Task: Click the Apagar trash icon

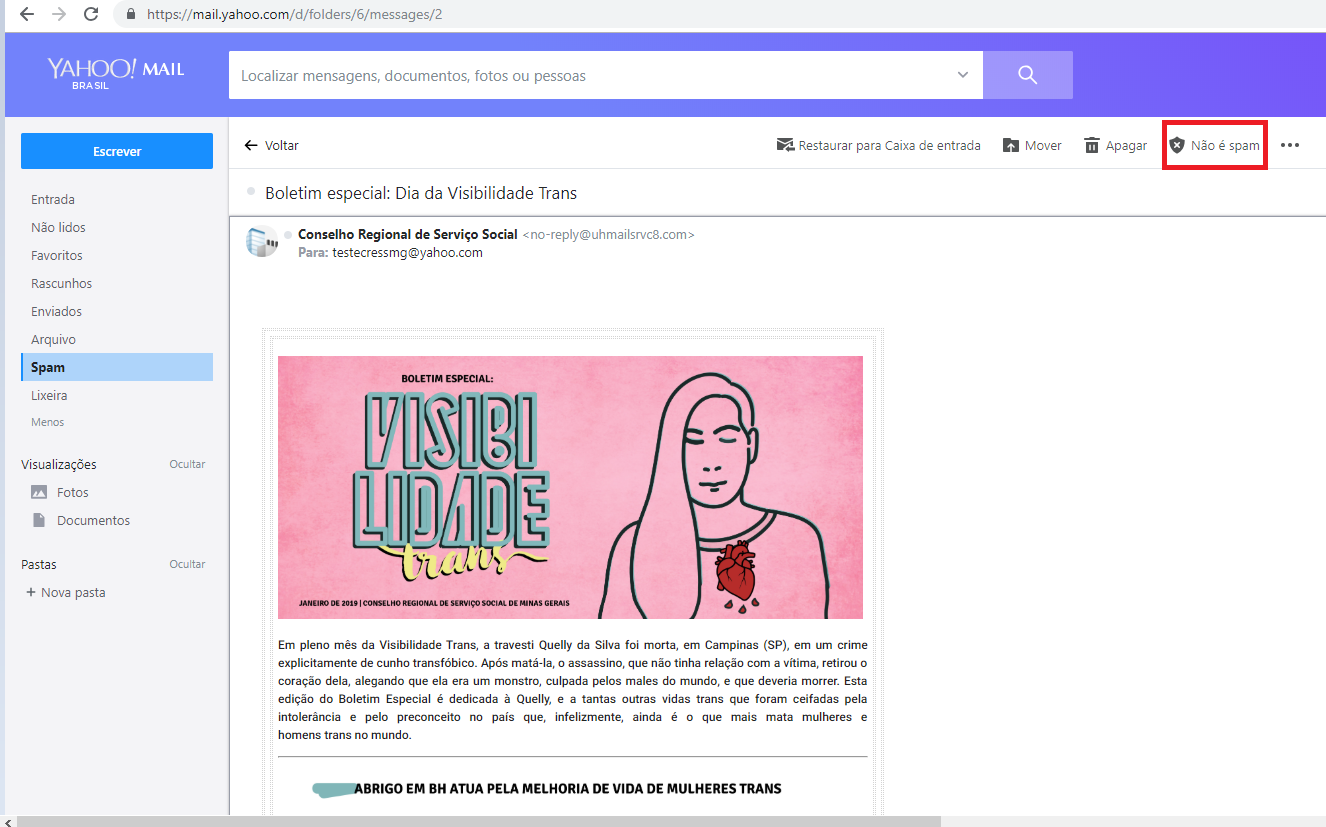Action: click(x=1092, y=146)
